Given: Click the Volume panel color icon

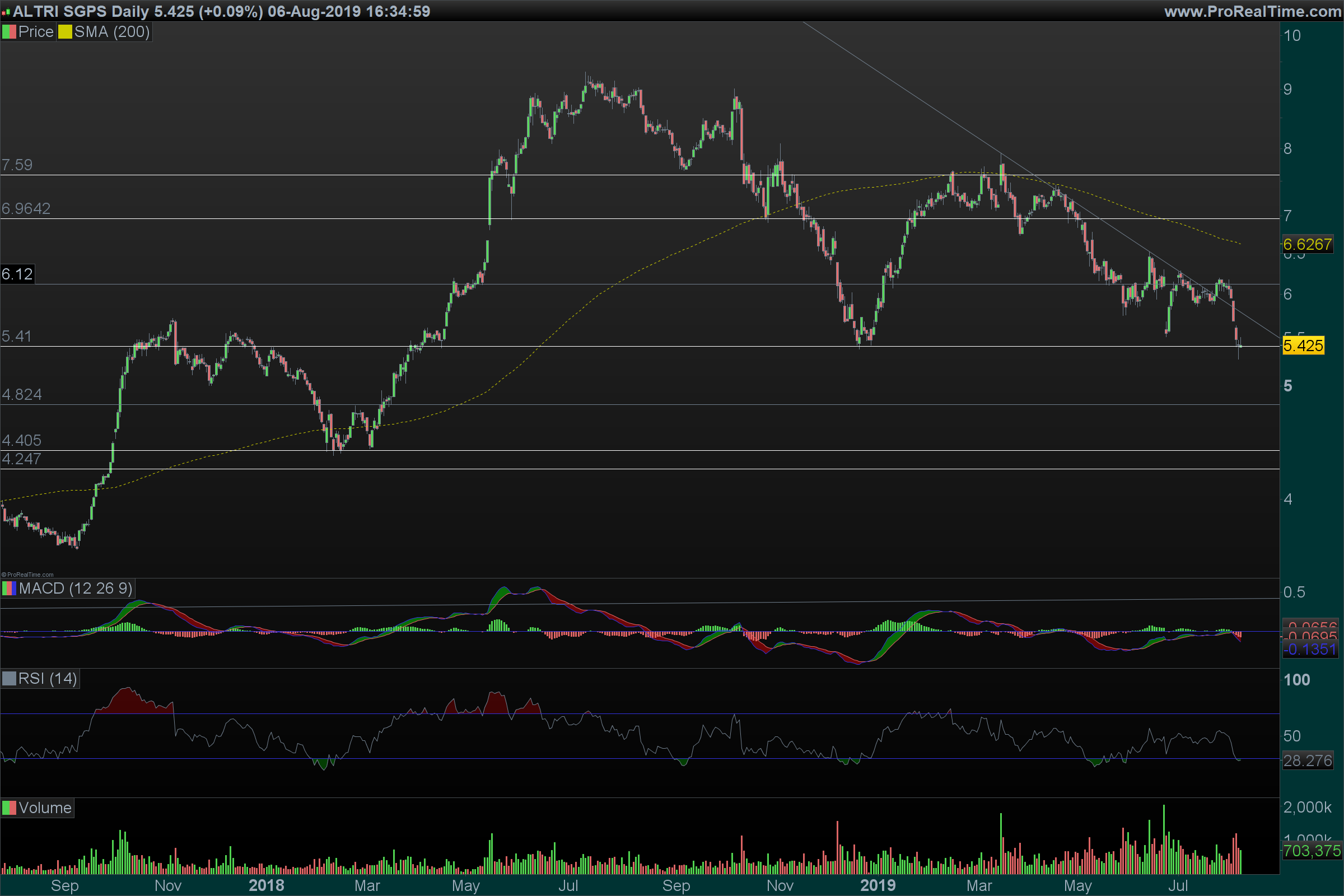Looking at the screenshot, I should 9,808.
